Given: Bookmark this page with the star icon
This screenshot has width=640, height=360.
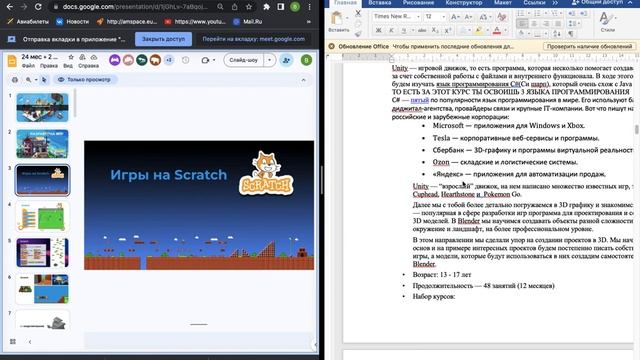Looking at the screenshot, I should (249, 7).
